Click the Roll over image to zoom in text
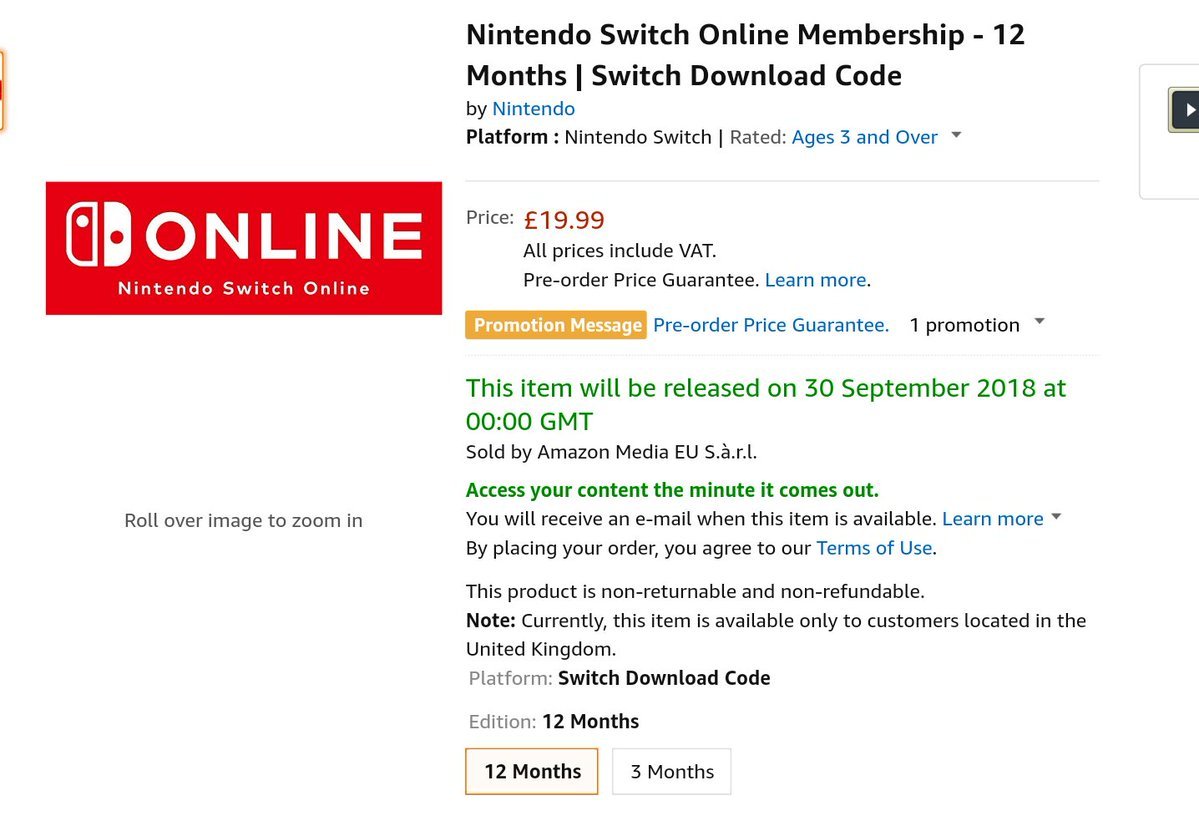The height and width of the screenshot is (816, 1199). pyautogui.click(x=243, y=520)
